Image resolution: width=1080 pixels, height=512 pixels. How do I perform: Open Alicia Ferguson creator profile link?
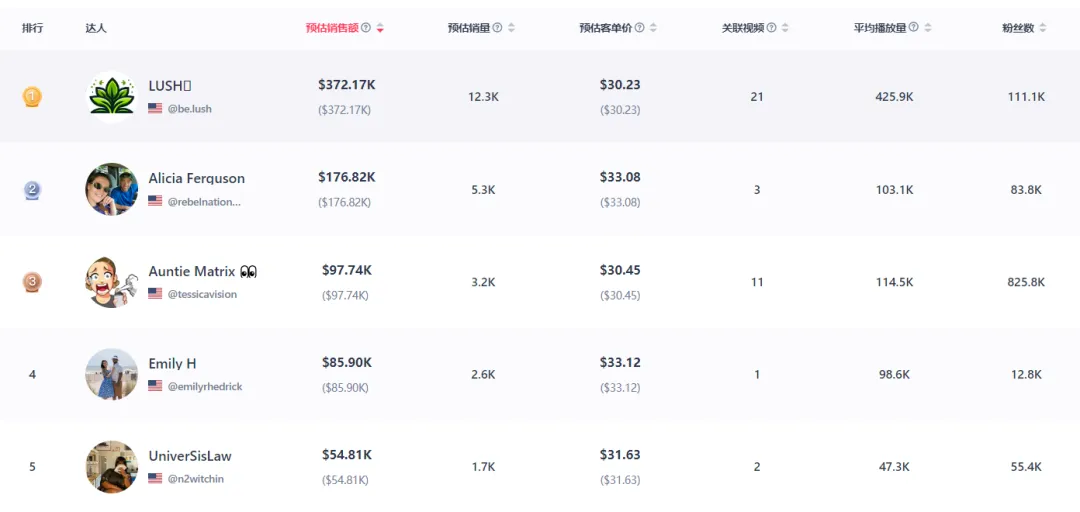click(196, 178)
